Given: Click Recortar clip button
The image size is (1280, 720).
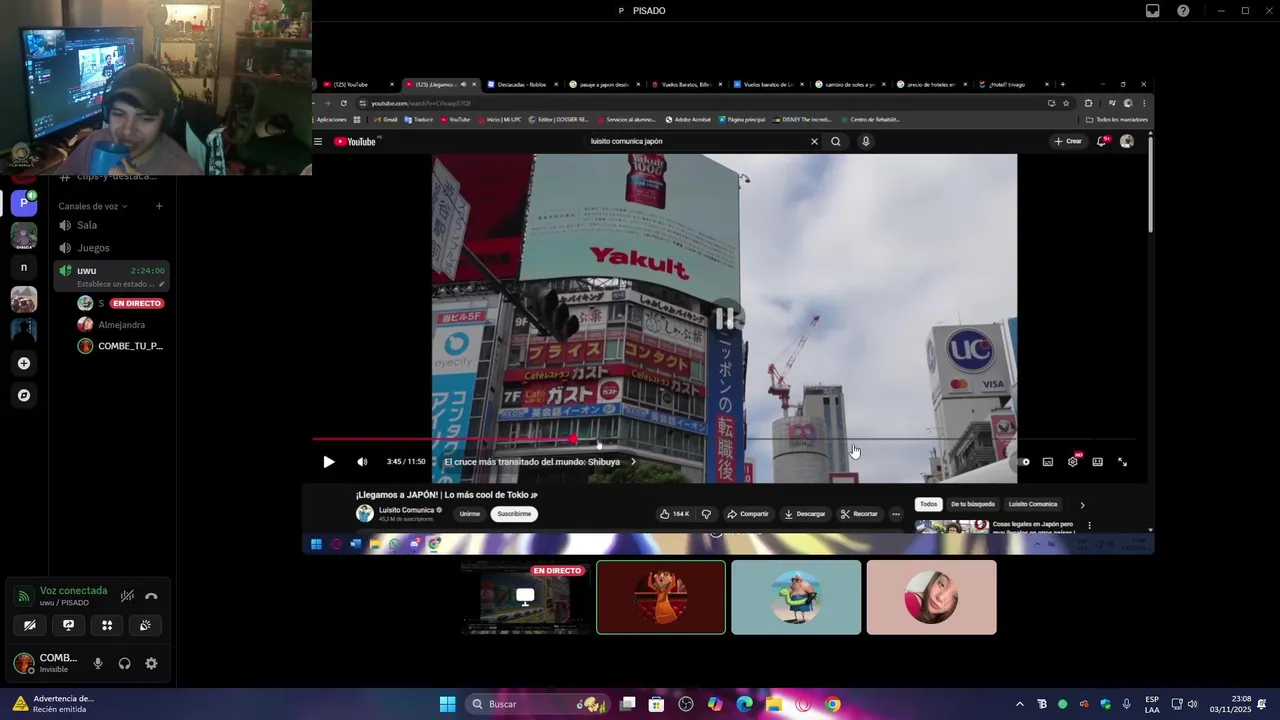Looking at the screenshot, I should [859, 514].
